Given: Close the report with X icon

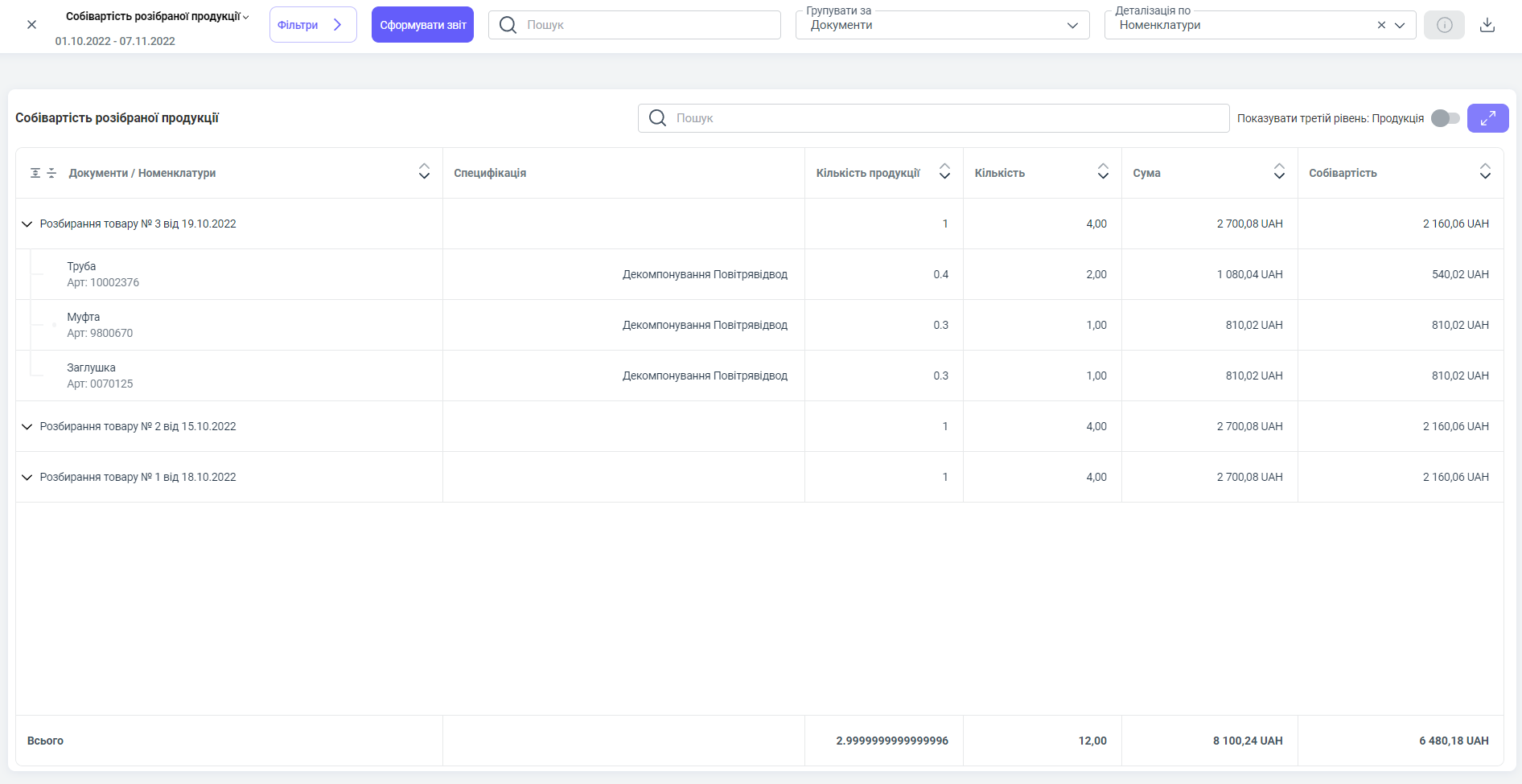Looking at the screenshot, I should tap(31, 25).
